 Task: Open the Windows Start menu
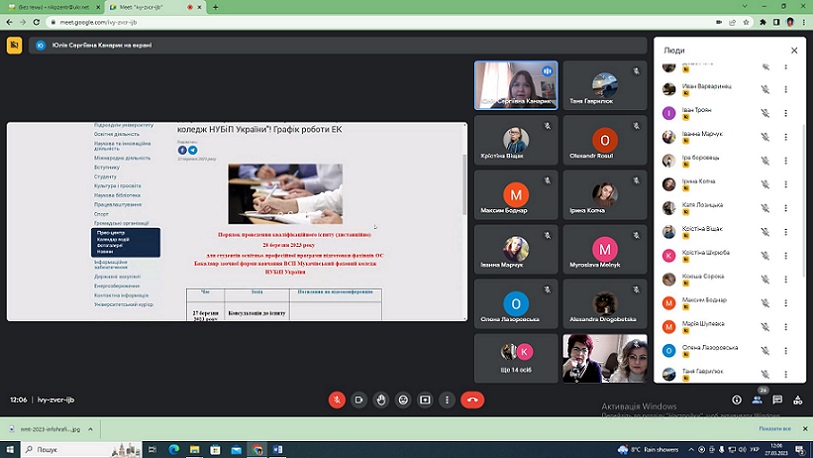click(x=9, y=449)
